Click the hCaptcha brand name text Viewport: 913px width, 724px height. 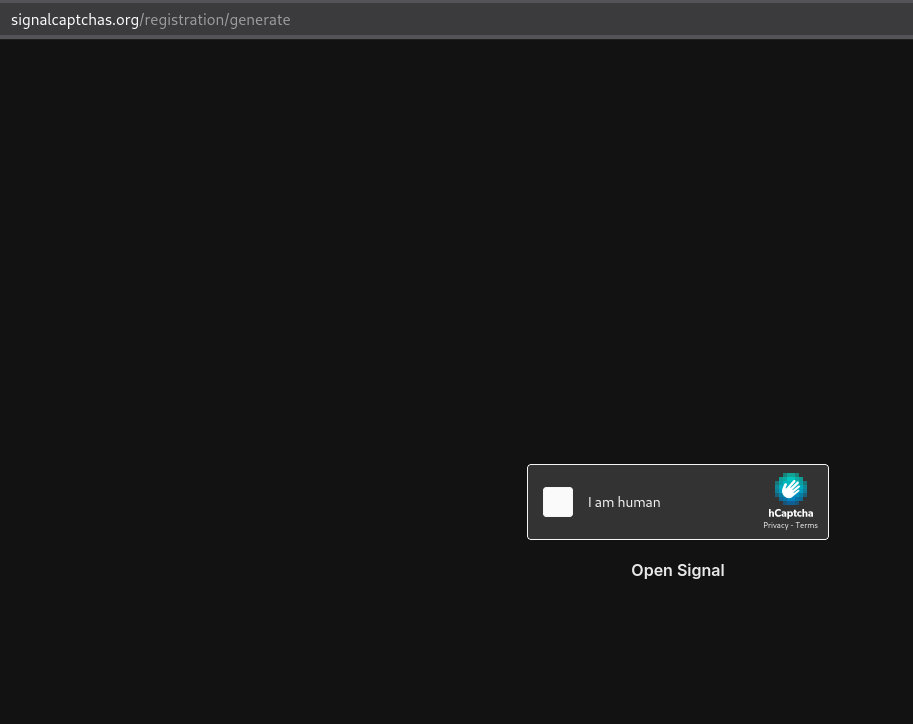pyautogui.click(x=790, y=513)
